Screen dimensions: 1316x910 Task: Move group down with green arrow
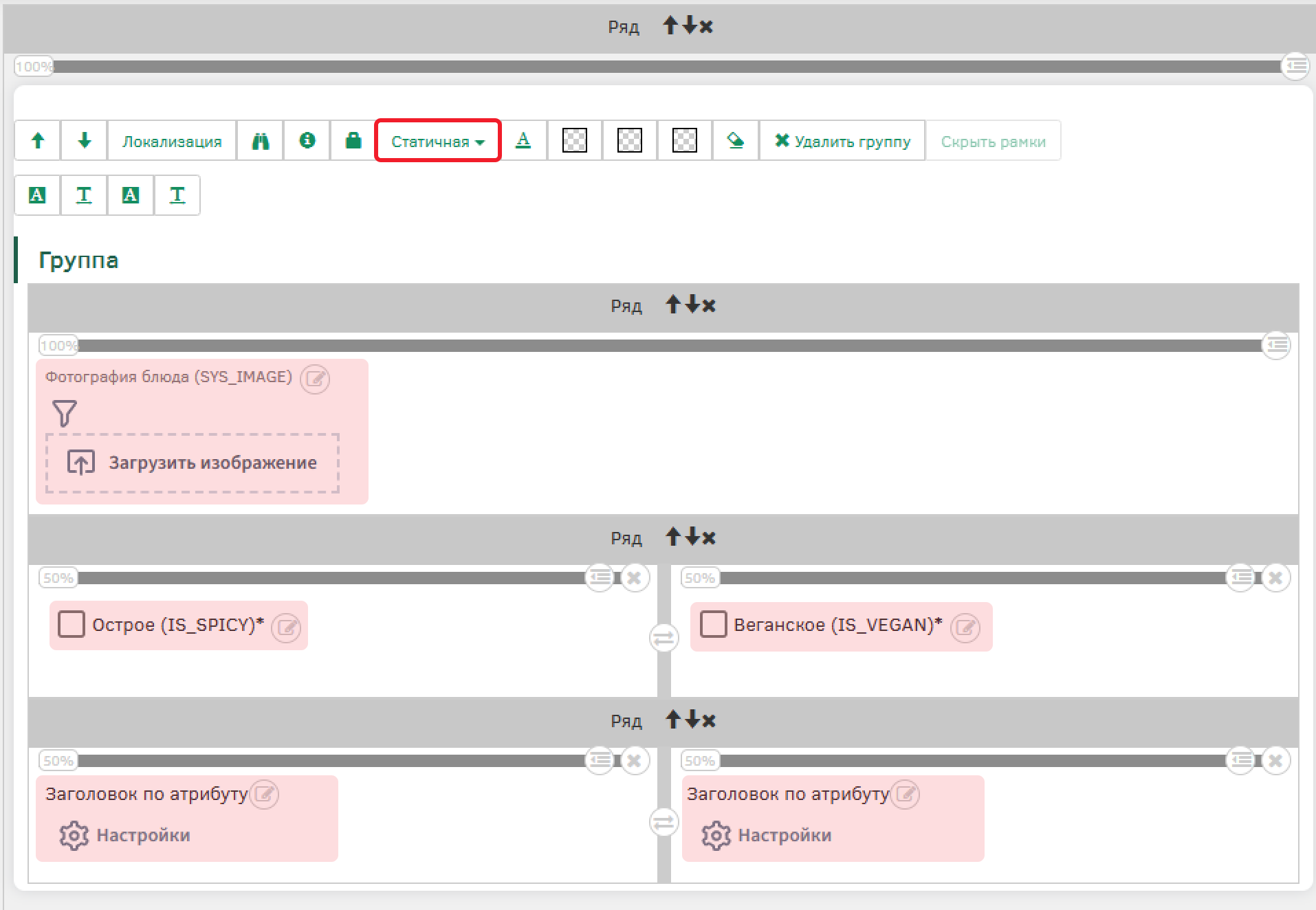coord(84,141)
